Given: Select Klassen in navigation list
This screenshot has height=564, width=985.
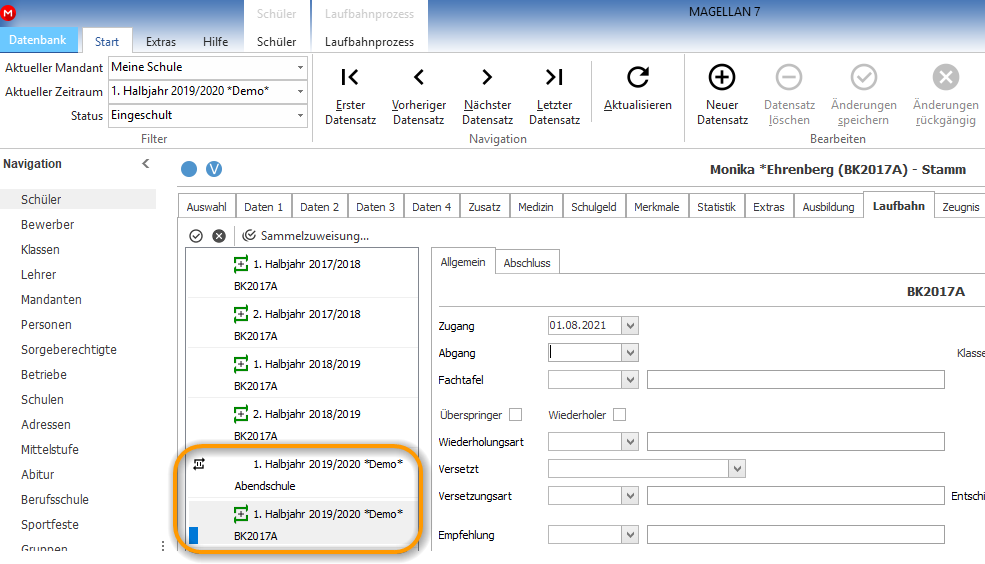Looking at the screenshot, I should [40, 249].
